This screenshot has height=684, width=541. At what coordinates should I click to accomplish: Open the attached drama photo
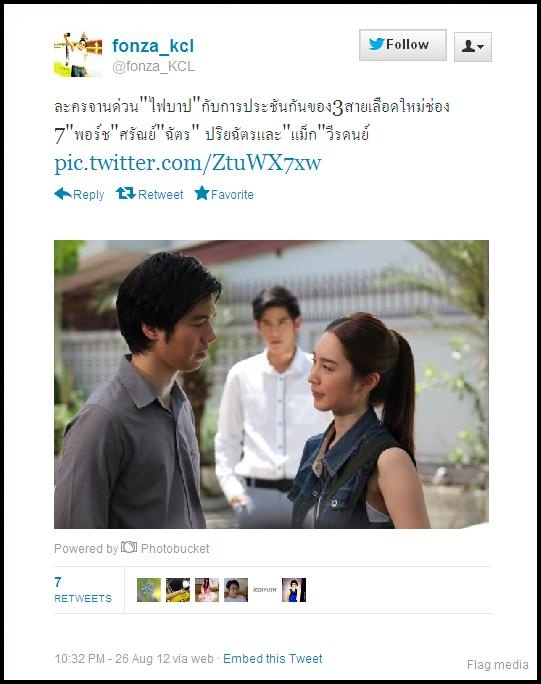coord(271,384)
